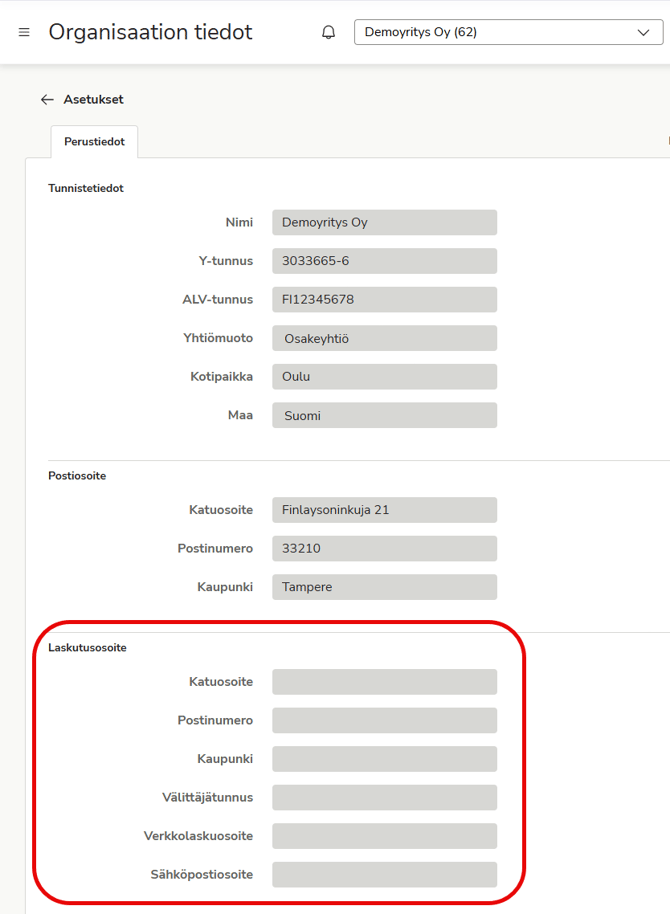Click the Organisaation tiedot page title
Viewport: 670px width, 914px height.
point(150,32)
